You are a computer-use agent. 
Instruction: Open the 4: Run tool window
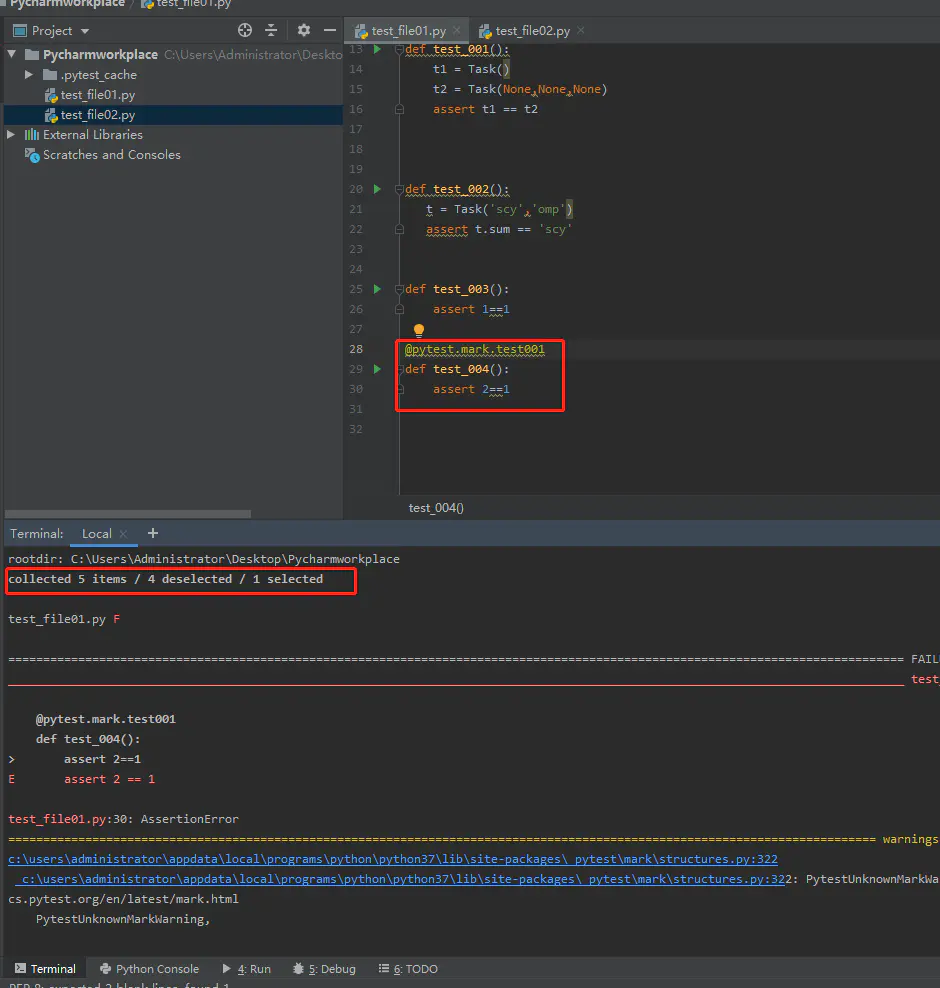pos(246,968)
